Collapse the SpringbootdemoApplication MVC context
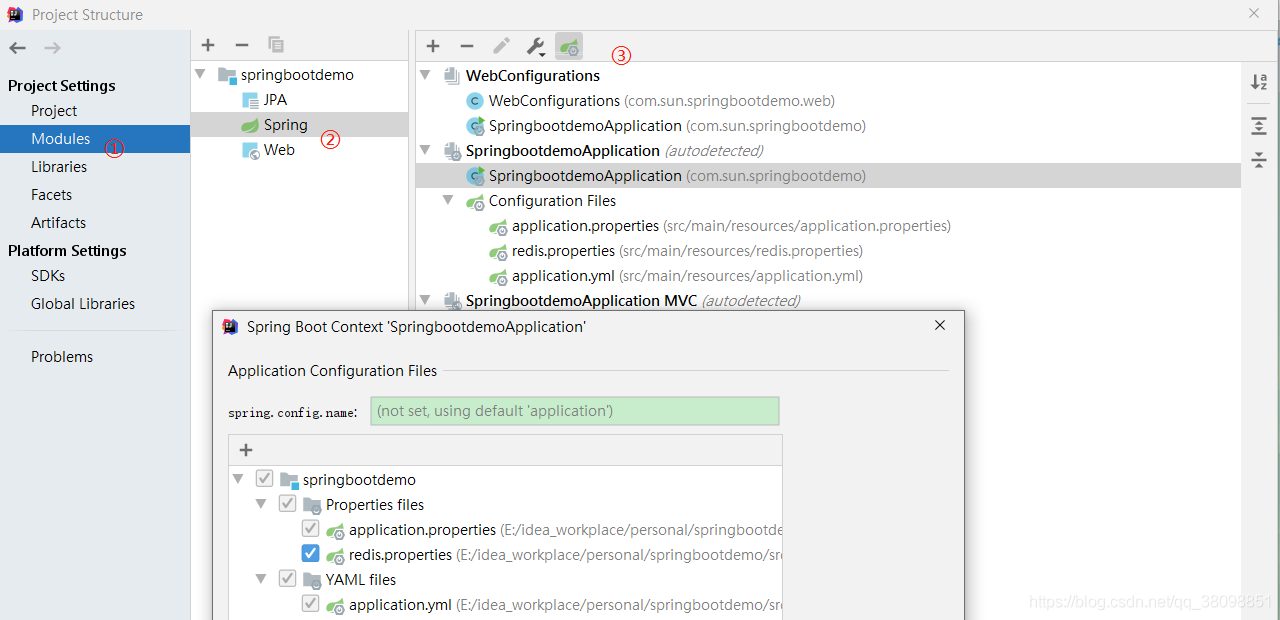1280x620 pixels. [x=426, y=300]
